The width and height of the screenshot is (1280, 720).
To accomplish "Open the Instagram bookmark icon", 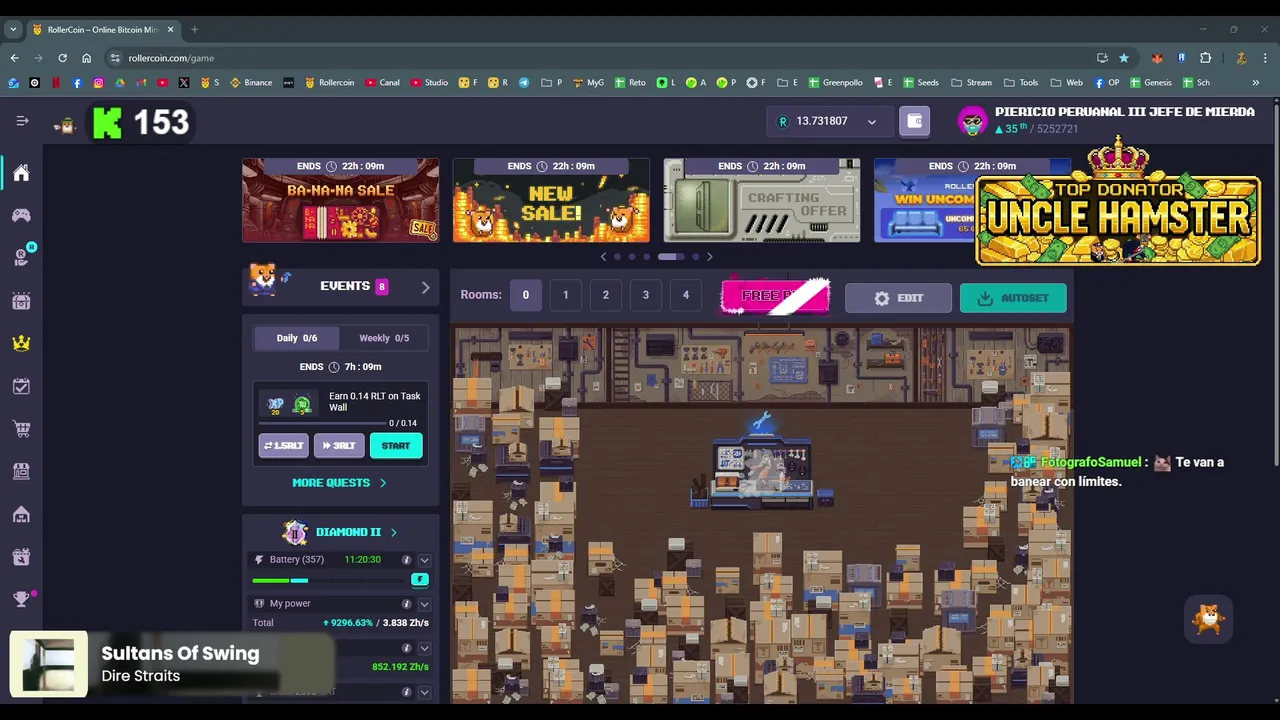I will point(98,83).
